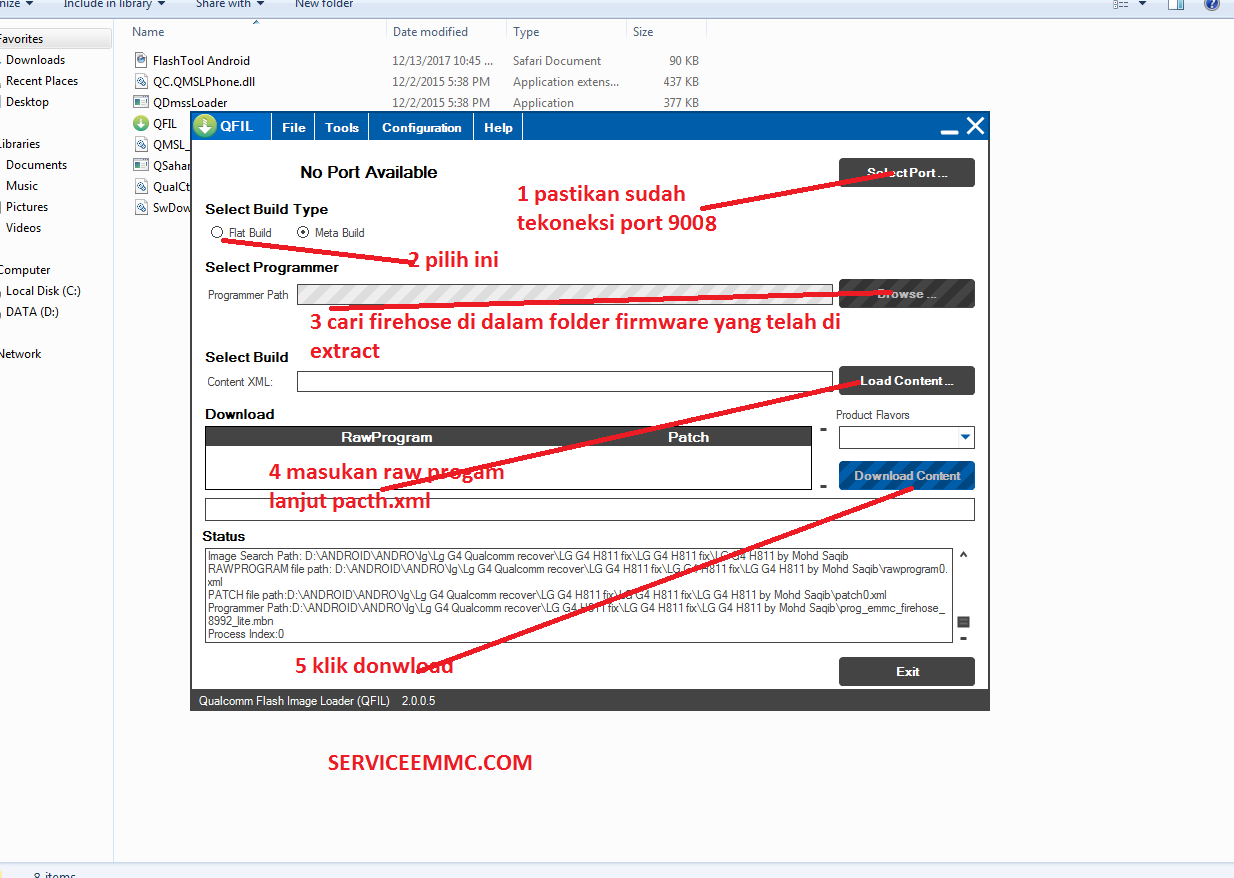Click the QFIL green download logo icon
Screen dimensions: 1234x878
coord(206,126)
